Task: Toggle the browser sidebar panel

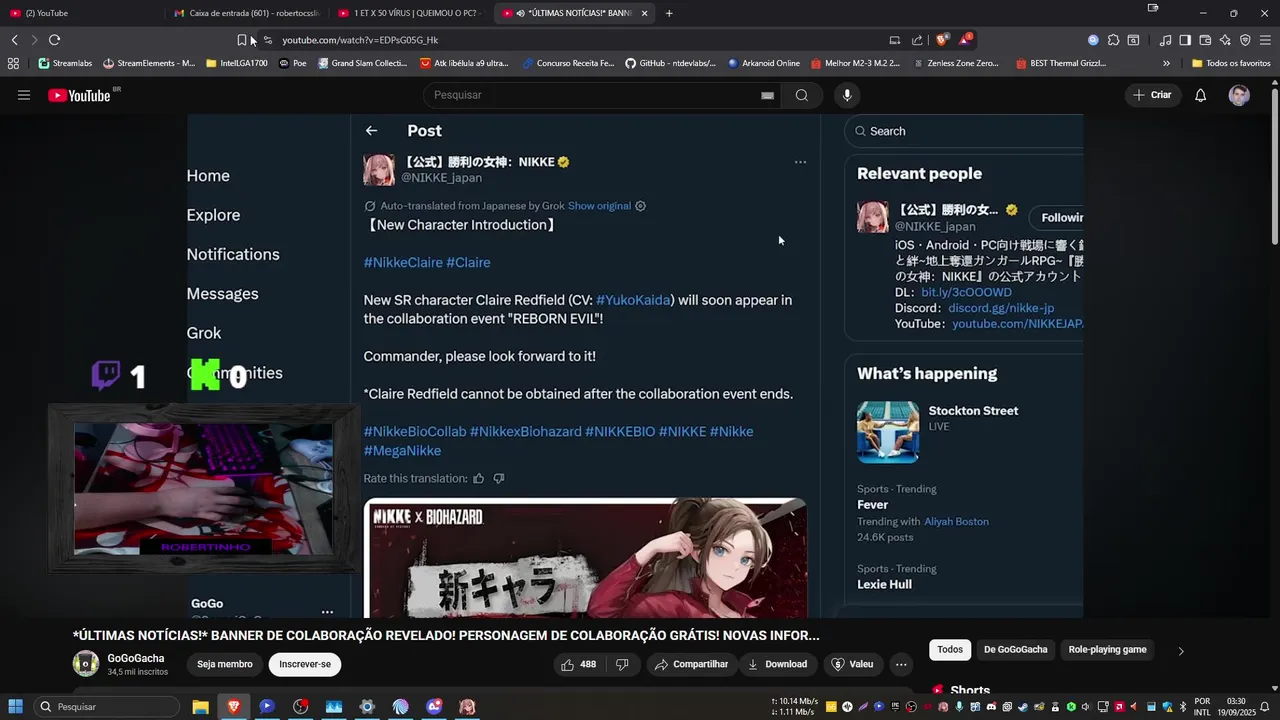Action: tap(1185, 40)
